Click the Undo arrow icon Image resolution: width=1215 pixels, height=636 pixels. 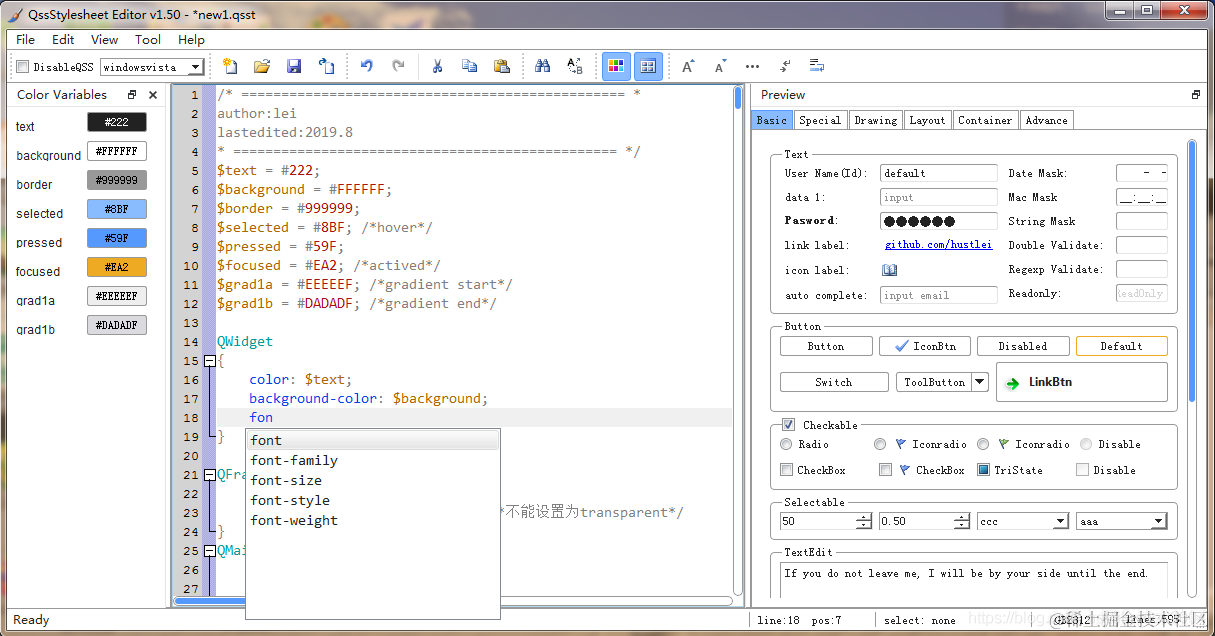click(367, 66)
